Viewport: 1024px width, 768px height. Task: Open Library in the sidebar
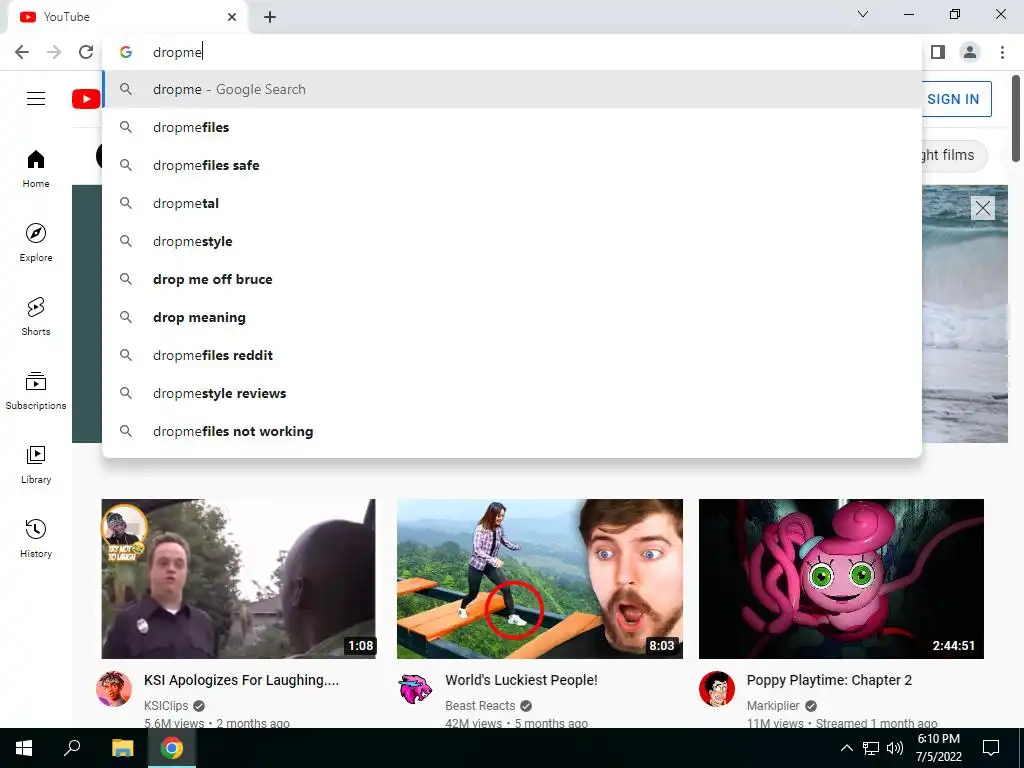click(36, 464)
